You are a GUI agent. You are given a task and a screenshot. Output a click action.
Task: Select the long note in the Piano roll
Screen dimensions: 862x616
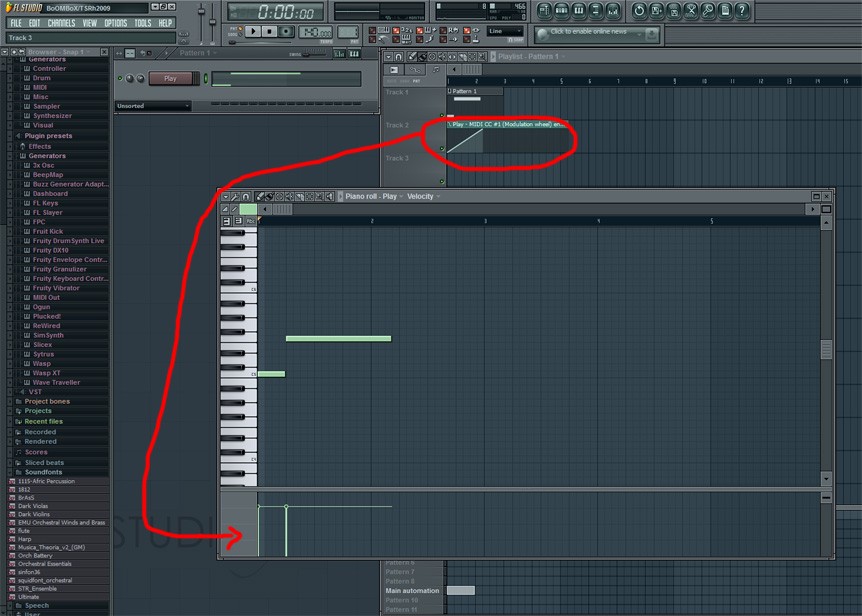[x=339, y=338]
